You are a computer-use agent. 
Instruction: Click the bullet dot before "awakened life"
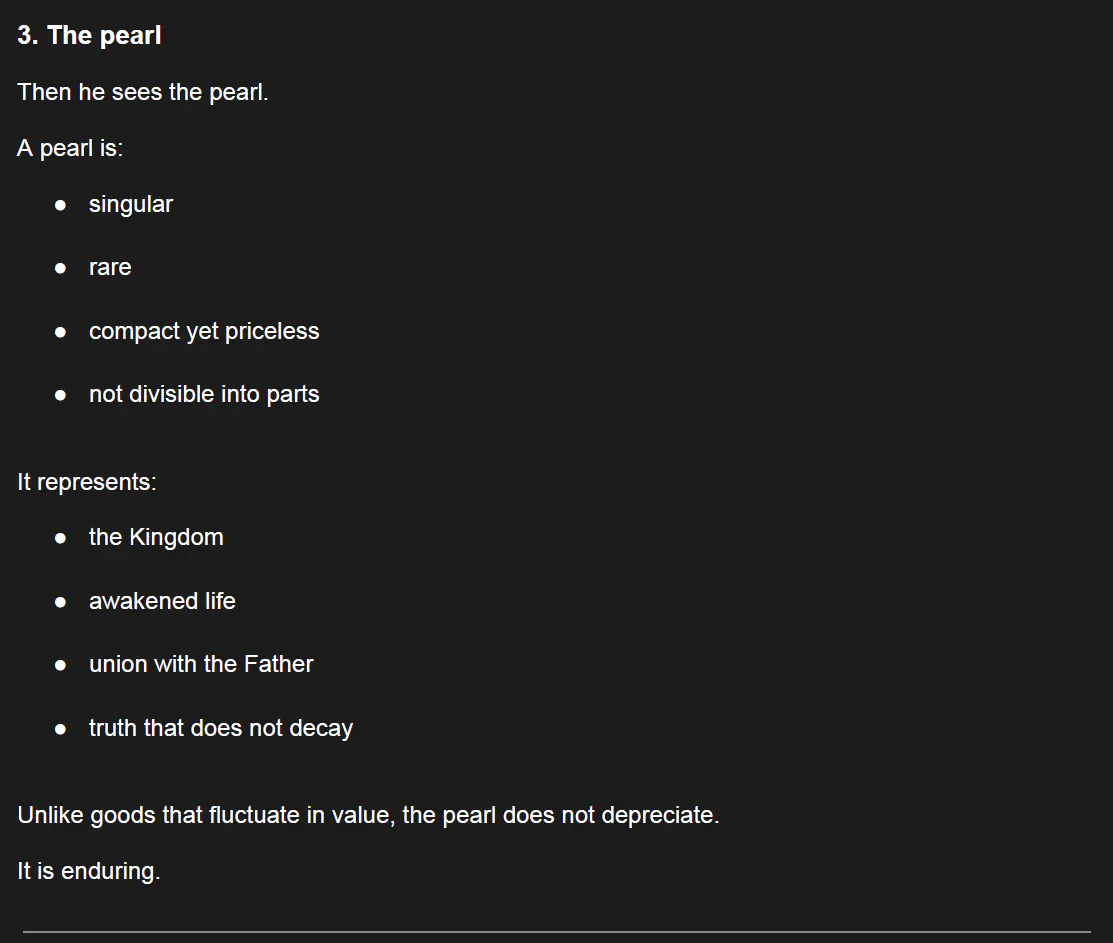tap(61, 602)
